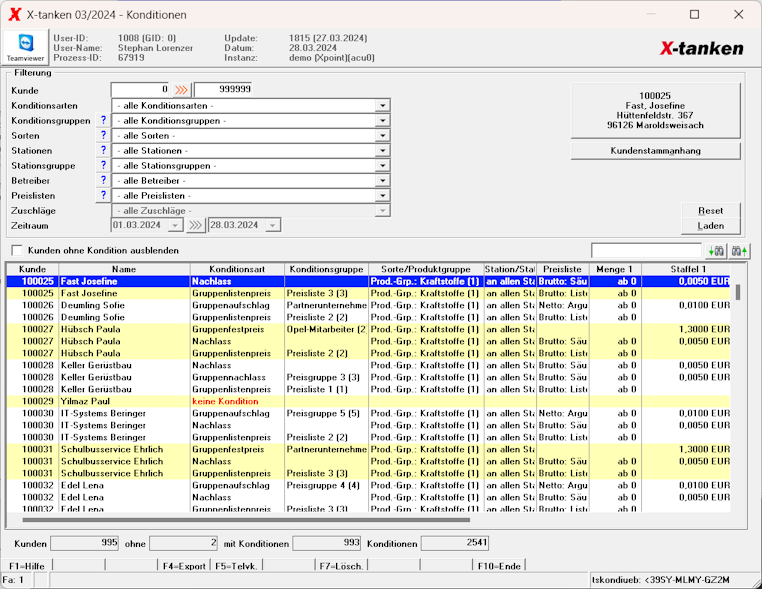762x589 pixels.
Task: Click the Kunden count field 995
Action: [x=85, y=543]
